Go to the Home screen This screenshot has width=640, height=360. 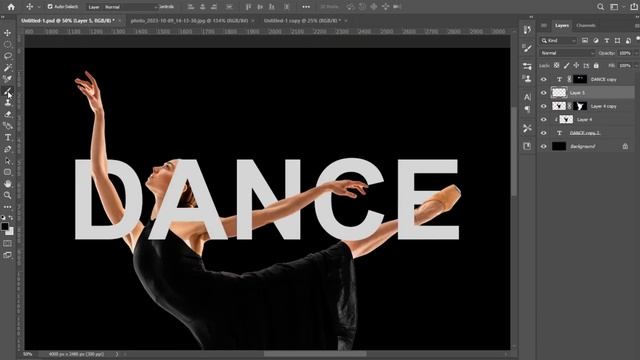11,7
